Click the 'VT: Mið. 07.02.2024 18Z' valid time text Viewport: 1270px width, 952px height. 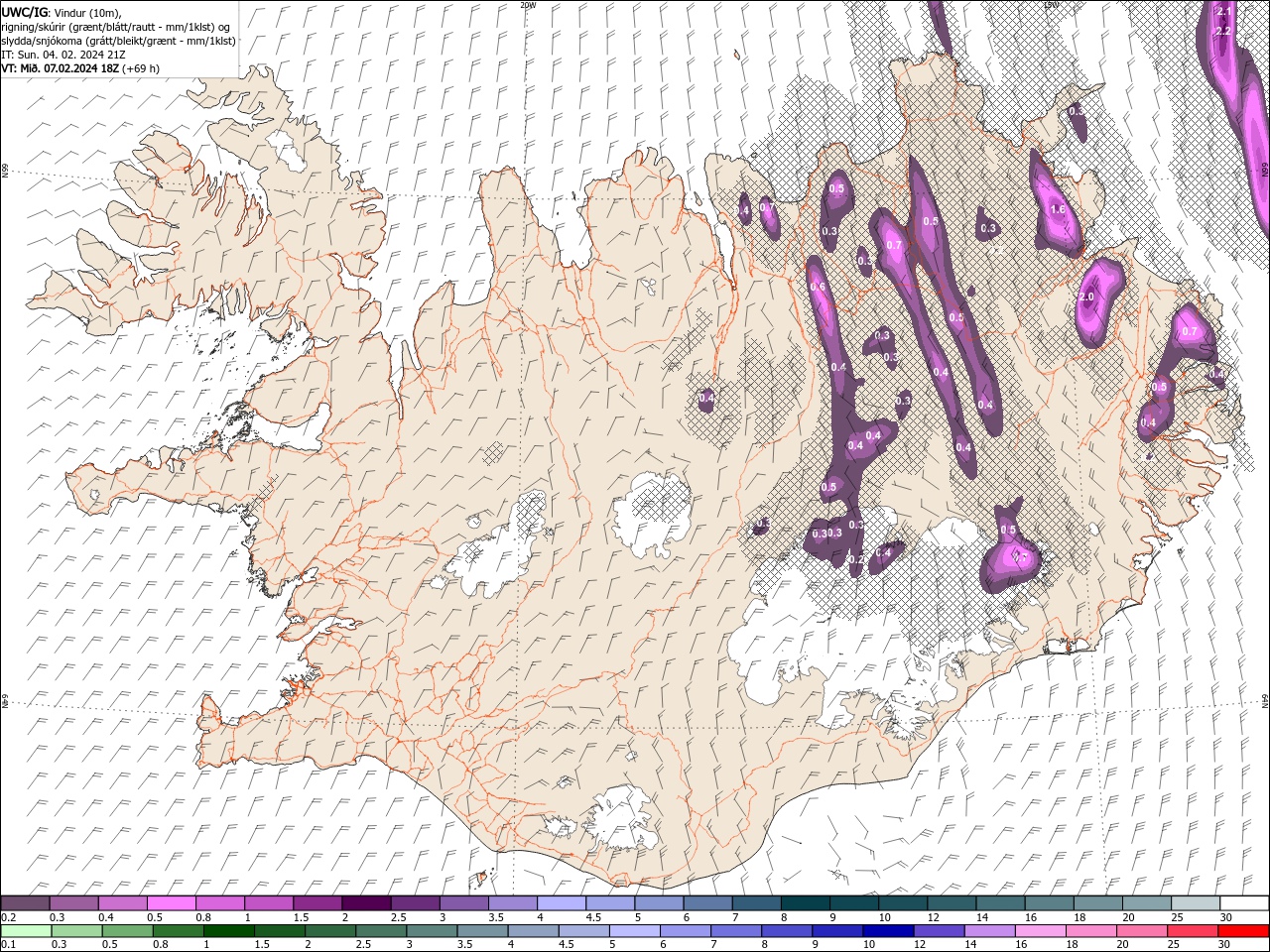point(60,68)
